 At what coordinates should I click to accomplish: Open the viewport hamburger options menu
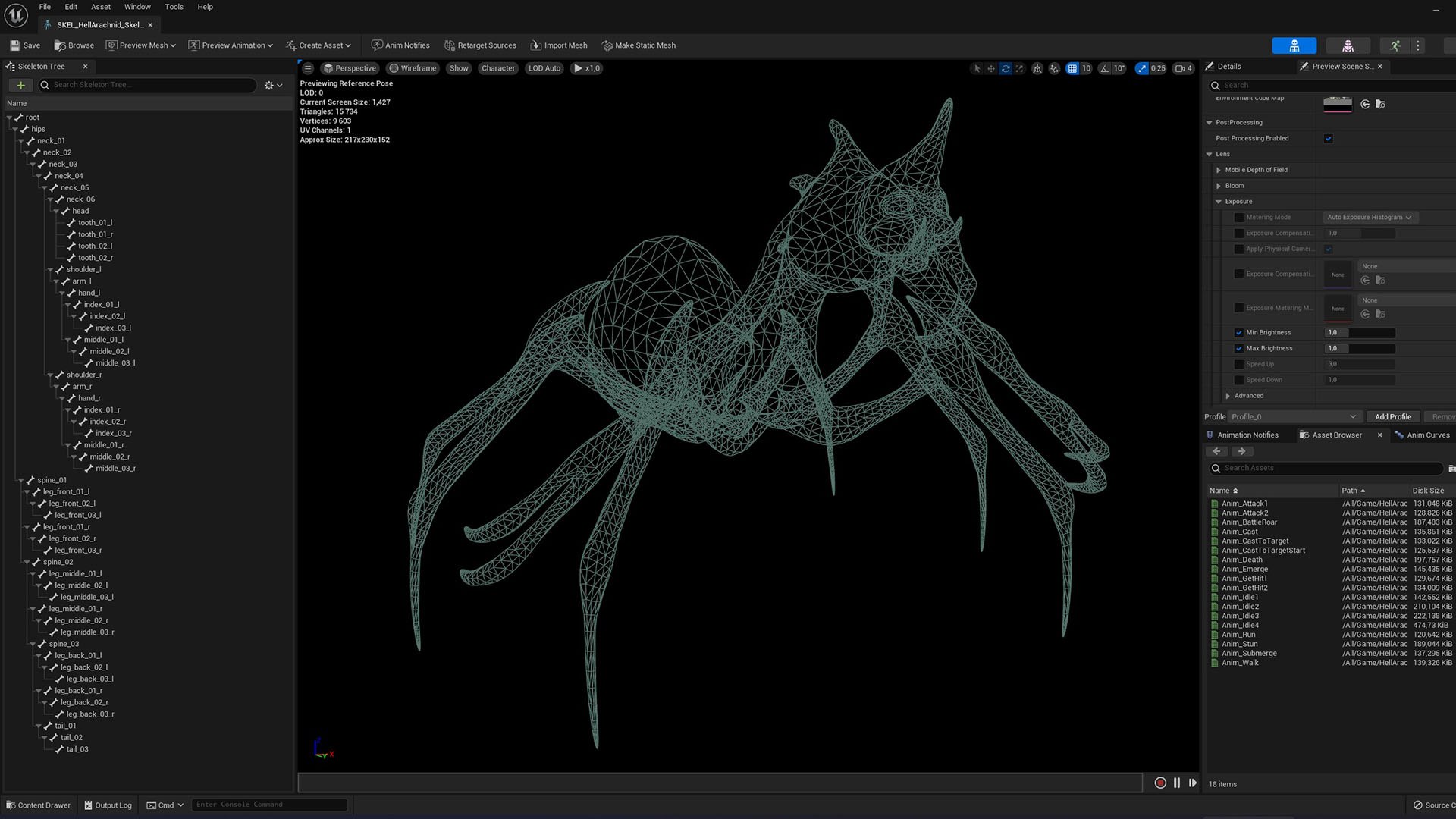(x=308, y=68)
